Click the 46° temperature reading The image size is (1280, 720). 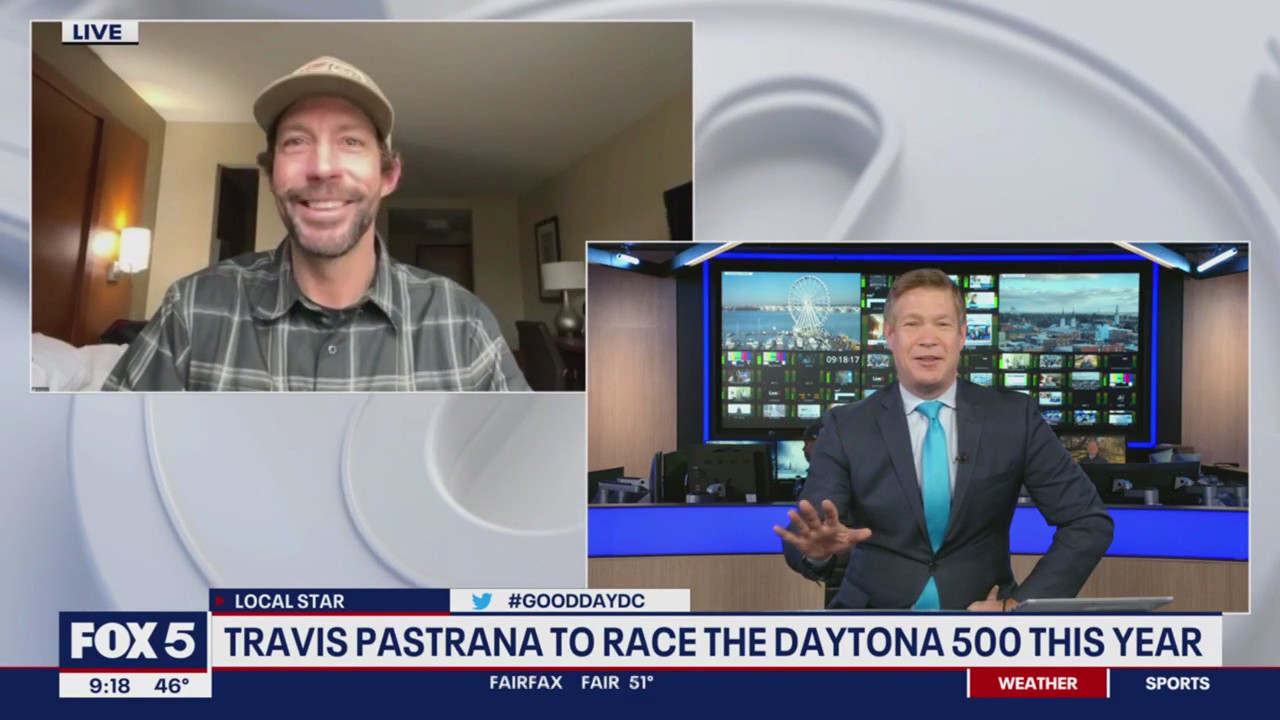click(x=172, y=685)
